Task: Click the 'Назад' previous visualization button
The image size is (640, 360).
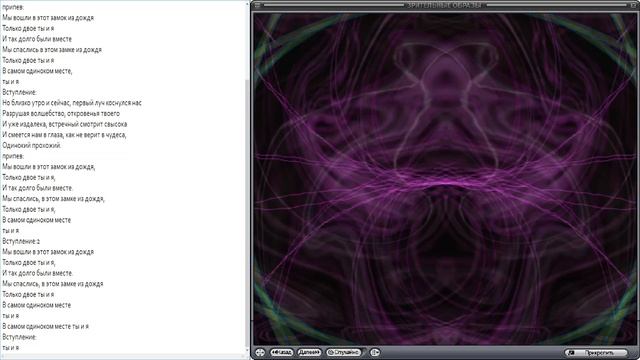Action: pyautogui.click(x=281, y=352)
